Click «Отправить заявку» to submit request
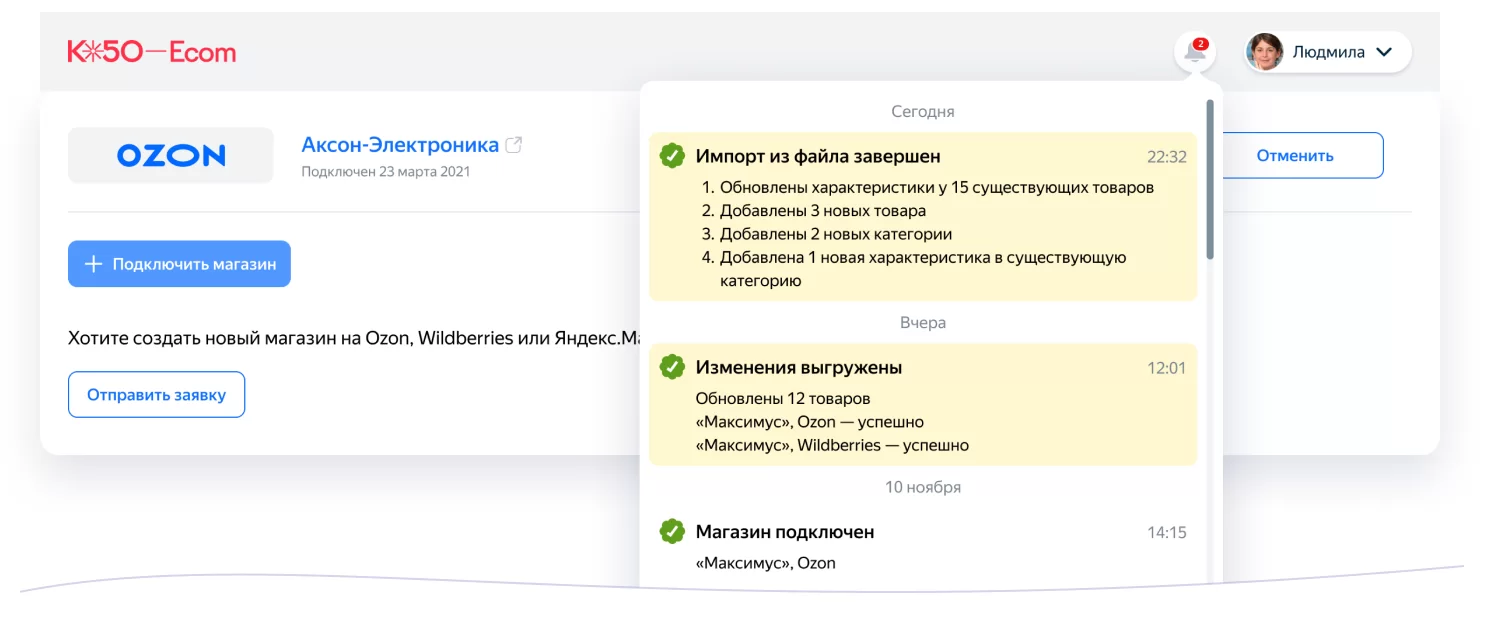The image size is (1508, 642). point(156,394)
